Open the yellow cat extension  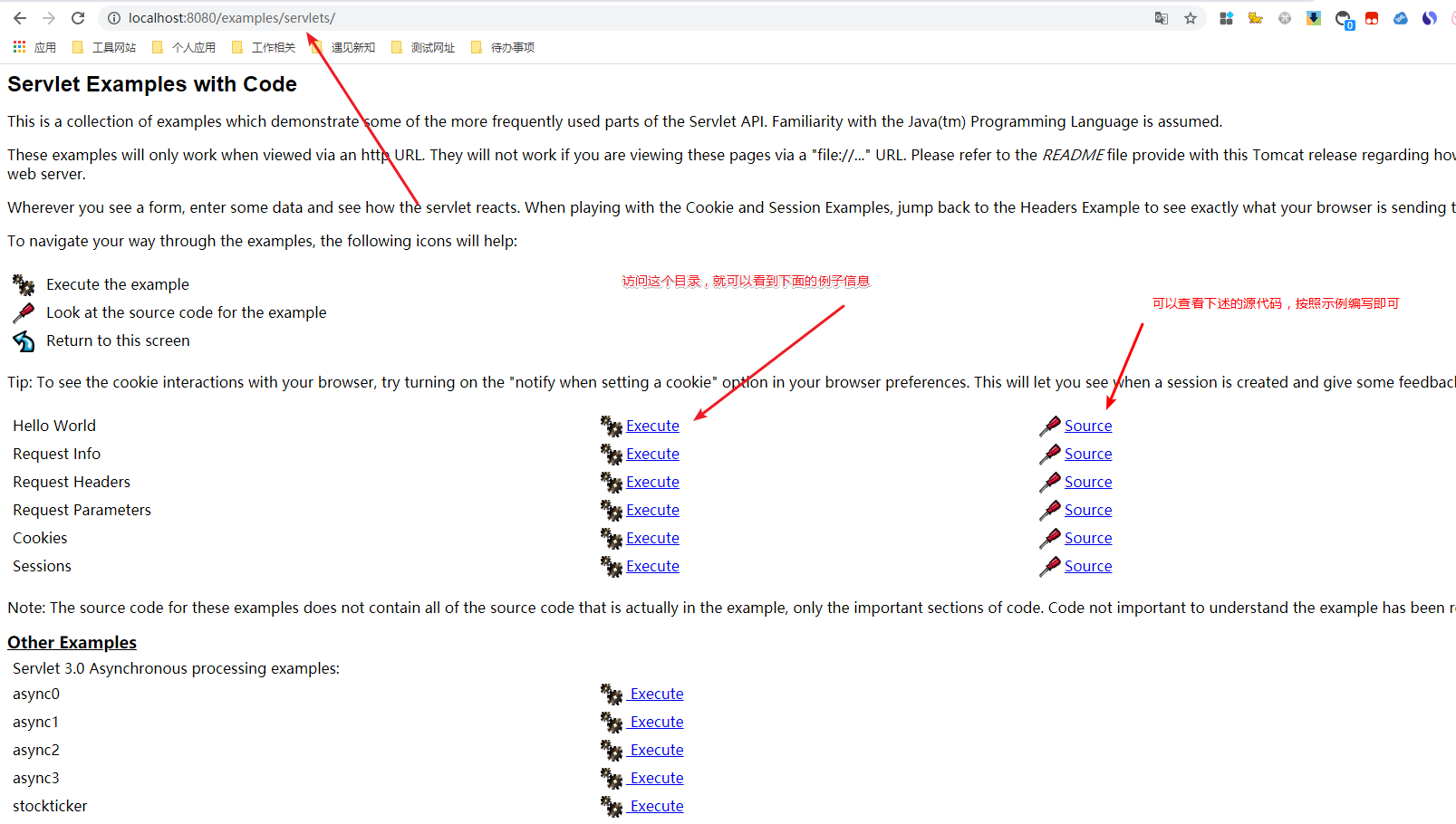coord(1255,18)
